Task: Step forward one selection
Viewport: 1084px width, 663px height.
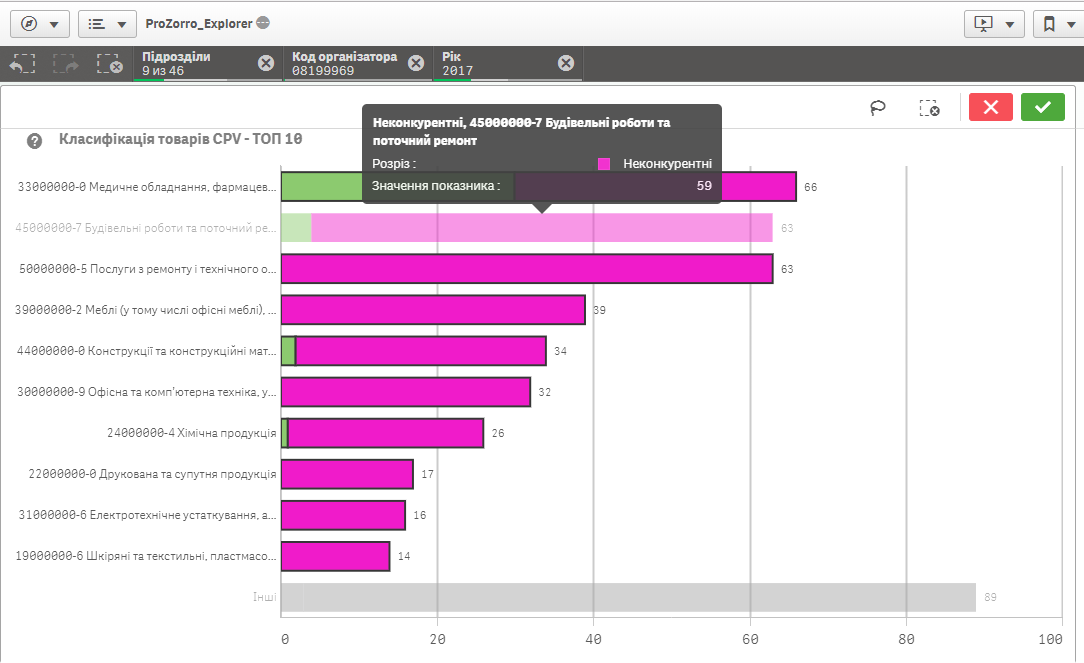Action: pyautogui.click(x=66, y=64)
